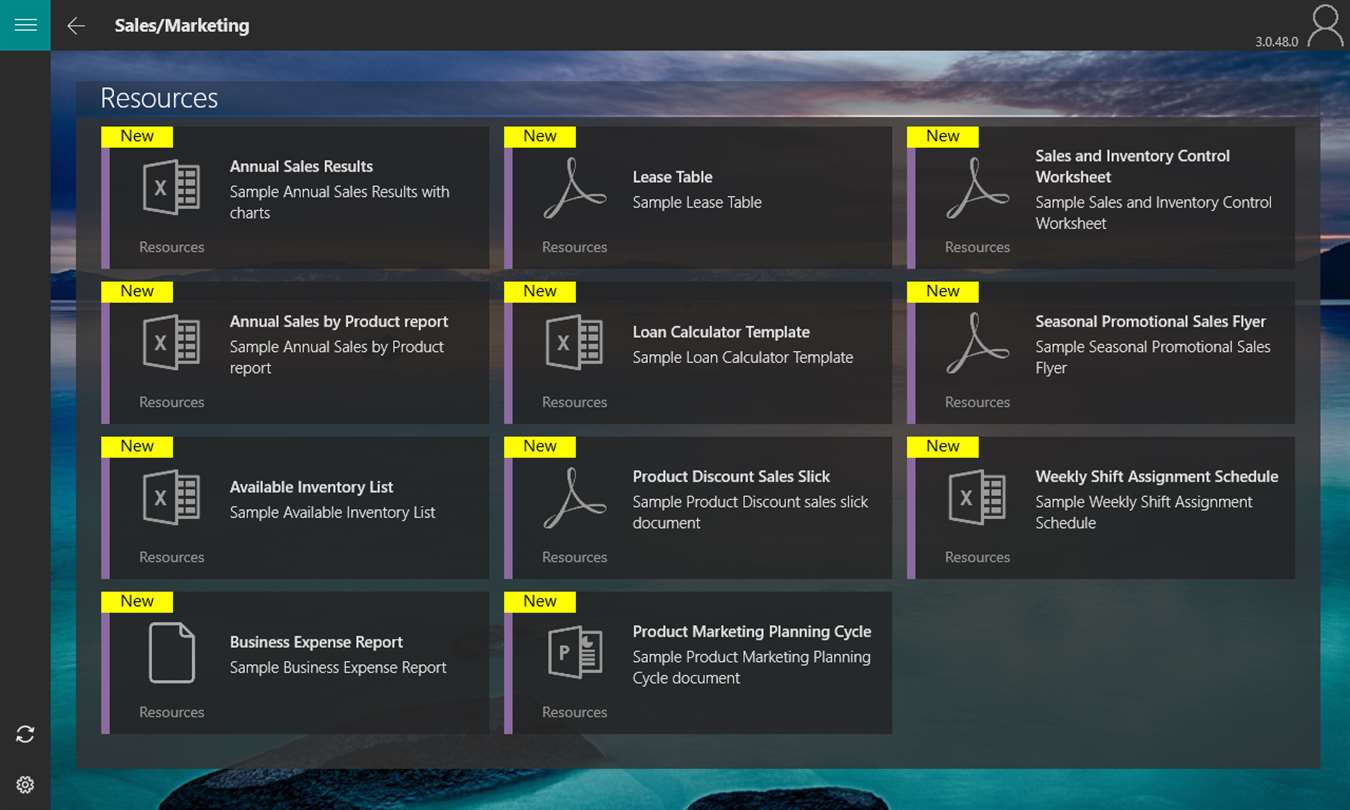1350x810 pixels.
Task: Click the version number 3.0.48.0
Action: [1277, 42]
